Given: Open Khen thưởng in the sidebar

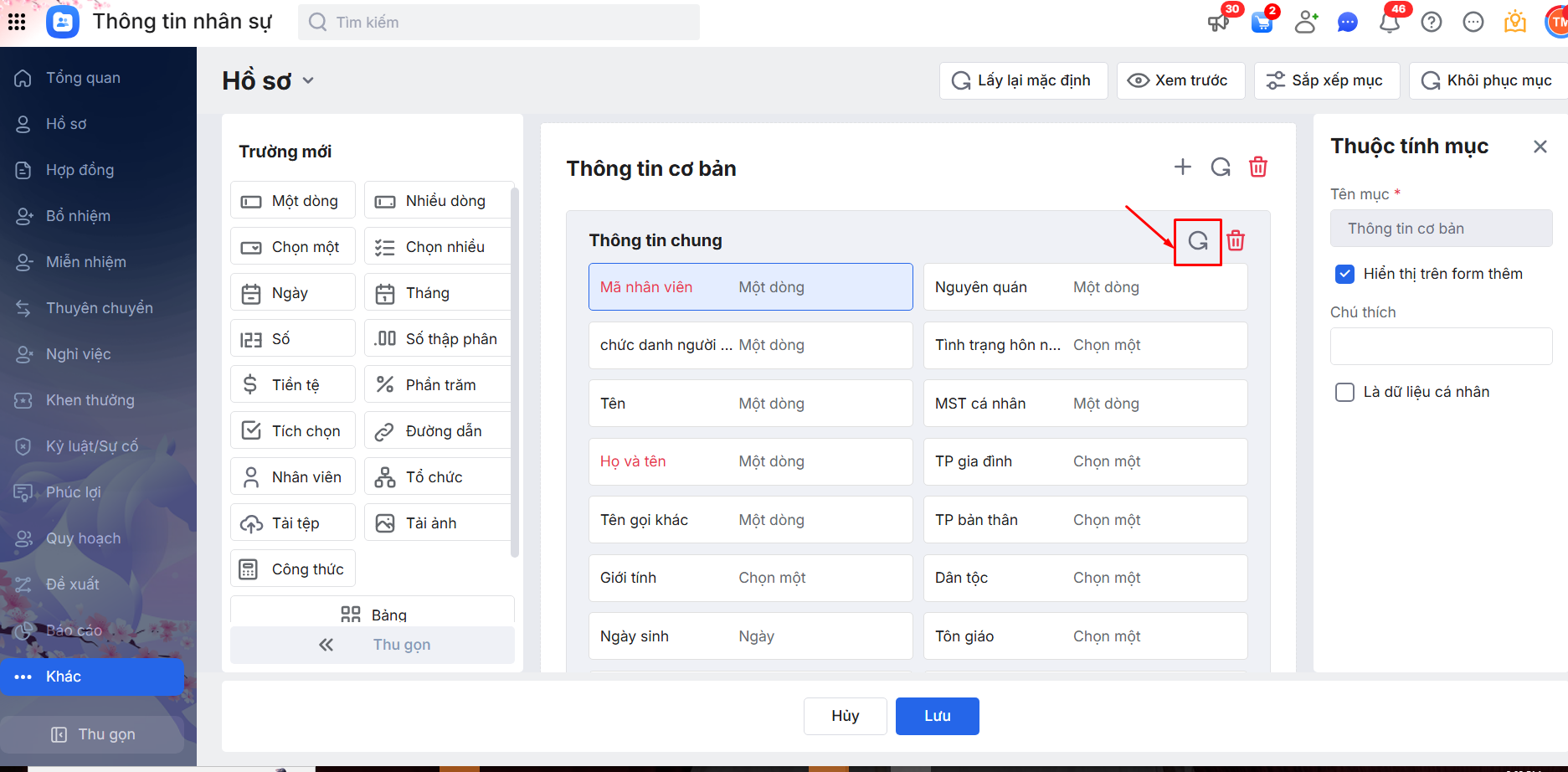Looking at the screenshot, I should click(x=92, y=400).
